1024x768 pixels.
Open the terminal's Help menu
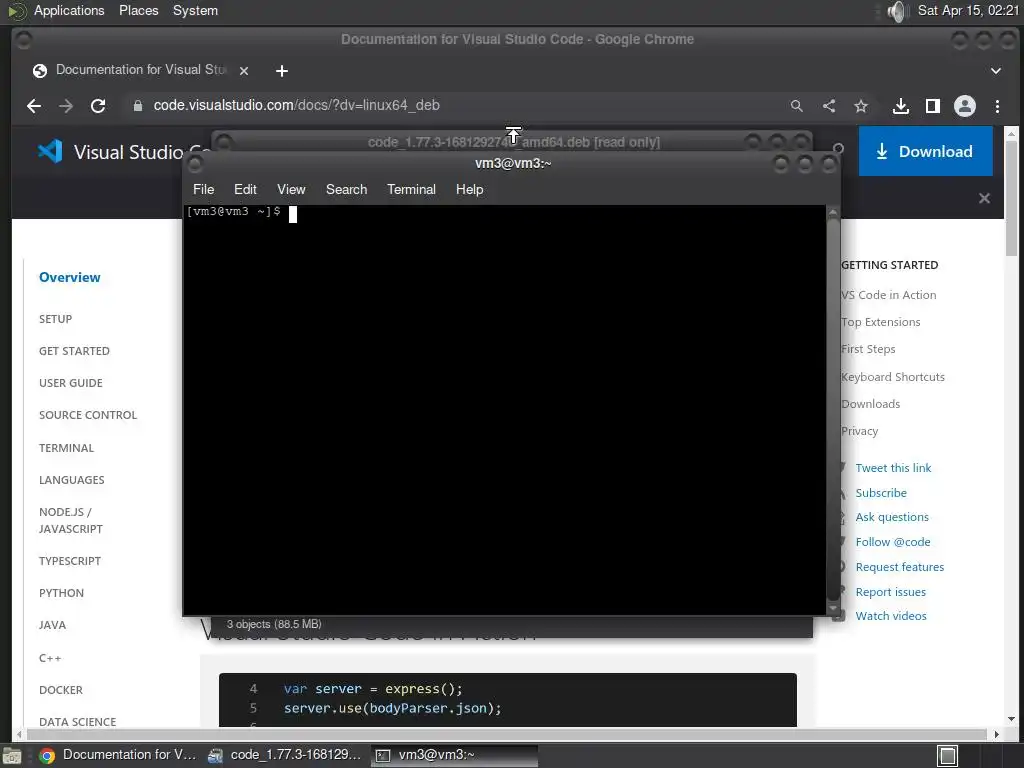click(x=469, y=189)
